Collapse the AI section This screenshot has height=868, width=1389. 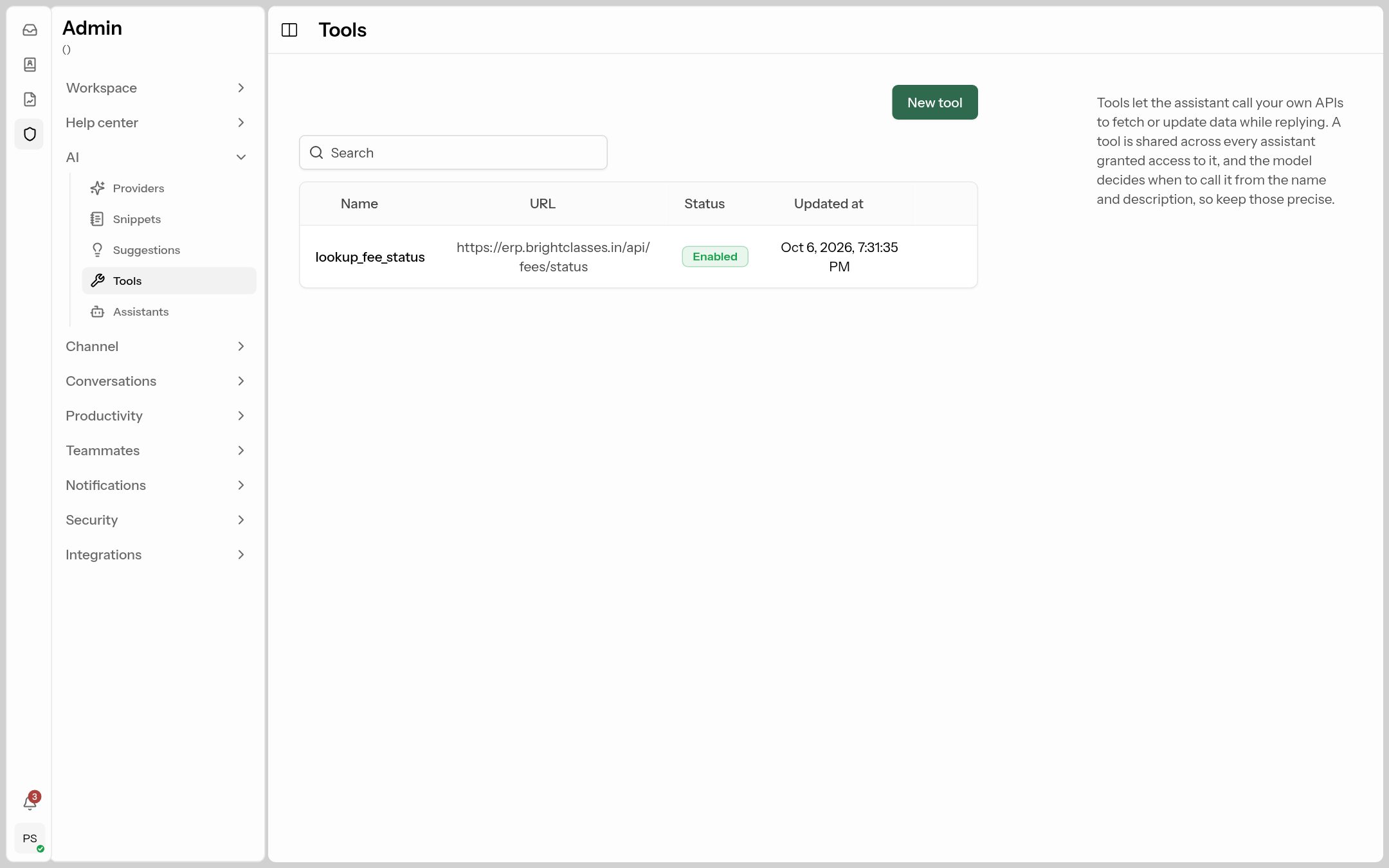click(156, 157)
